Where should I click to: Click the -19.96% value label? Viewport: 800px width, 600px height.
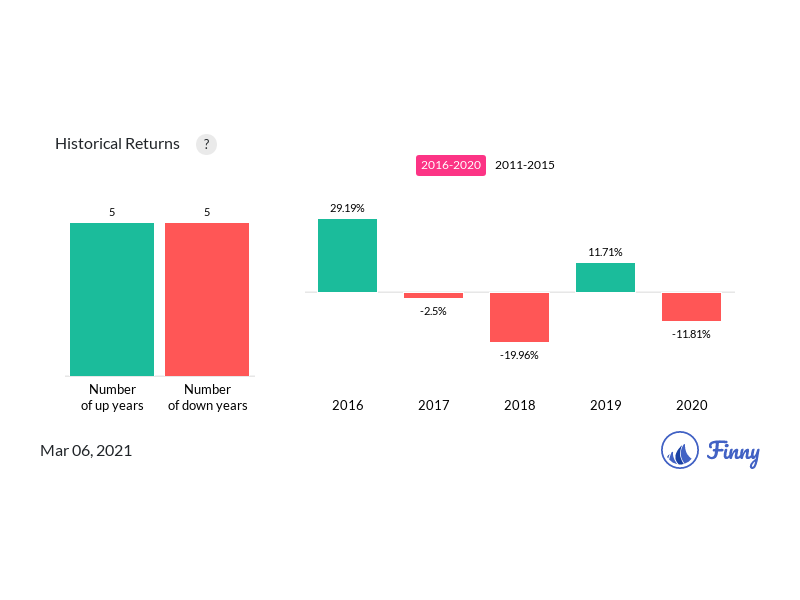[519, 354]
